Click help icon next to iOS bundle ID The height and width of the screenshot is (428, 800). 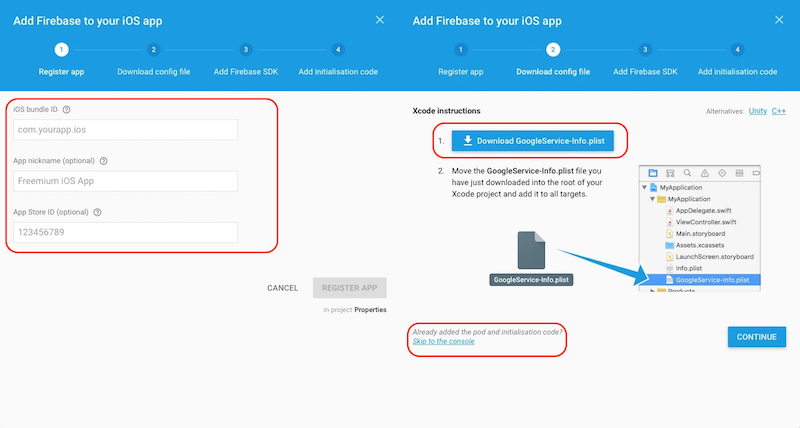[x=66, y=109]
